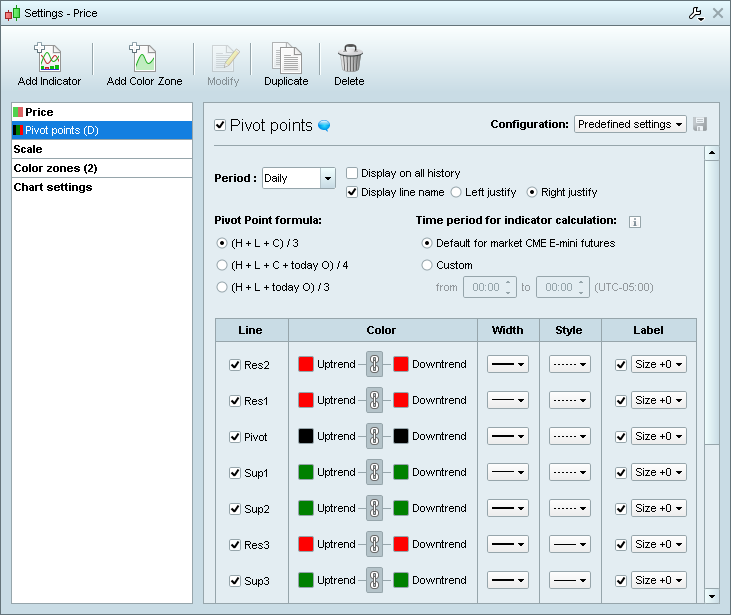Viewport: 731px width, 615px height.
Task: Click the scrollbar down arrow
Action: (x=712, y=595)
